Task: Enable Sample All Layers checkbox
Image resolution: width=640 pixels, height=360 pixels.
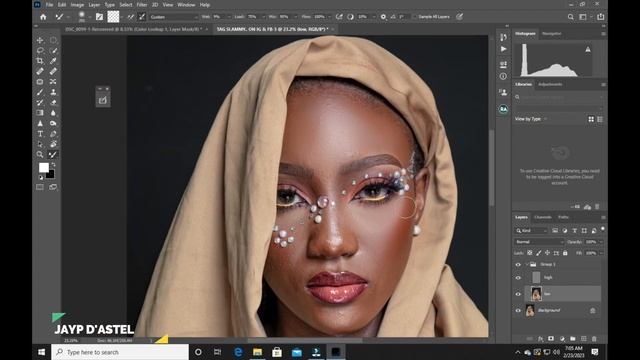Action: pyautogui.click(x=414, y=17)
